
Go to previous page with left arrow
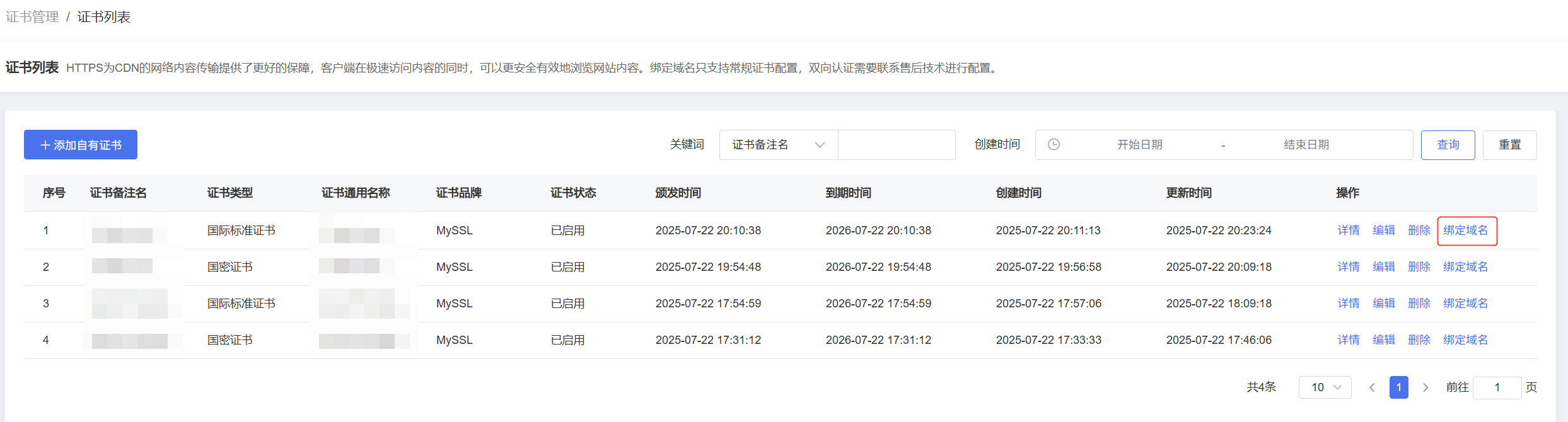(x=1372, y=387)
